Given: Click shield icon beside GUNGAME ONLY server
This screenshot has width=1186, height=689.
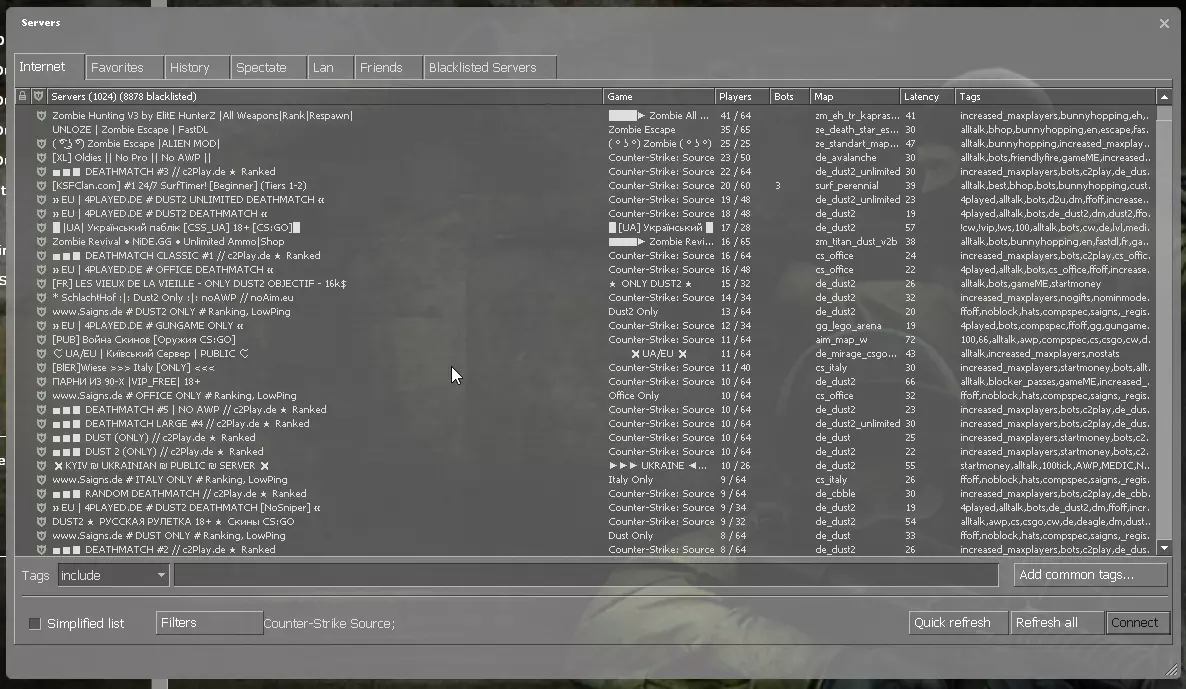Looking at the screenshot, I should (x=42, y=325).
